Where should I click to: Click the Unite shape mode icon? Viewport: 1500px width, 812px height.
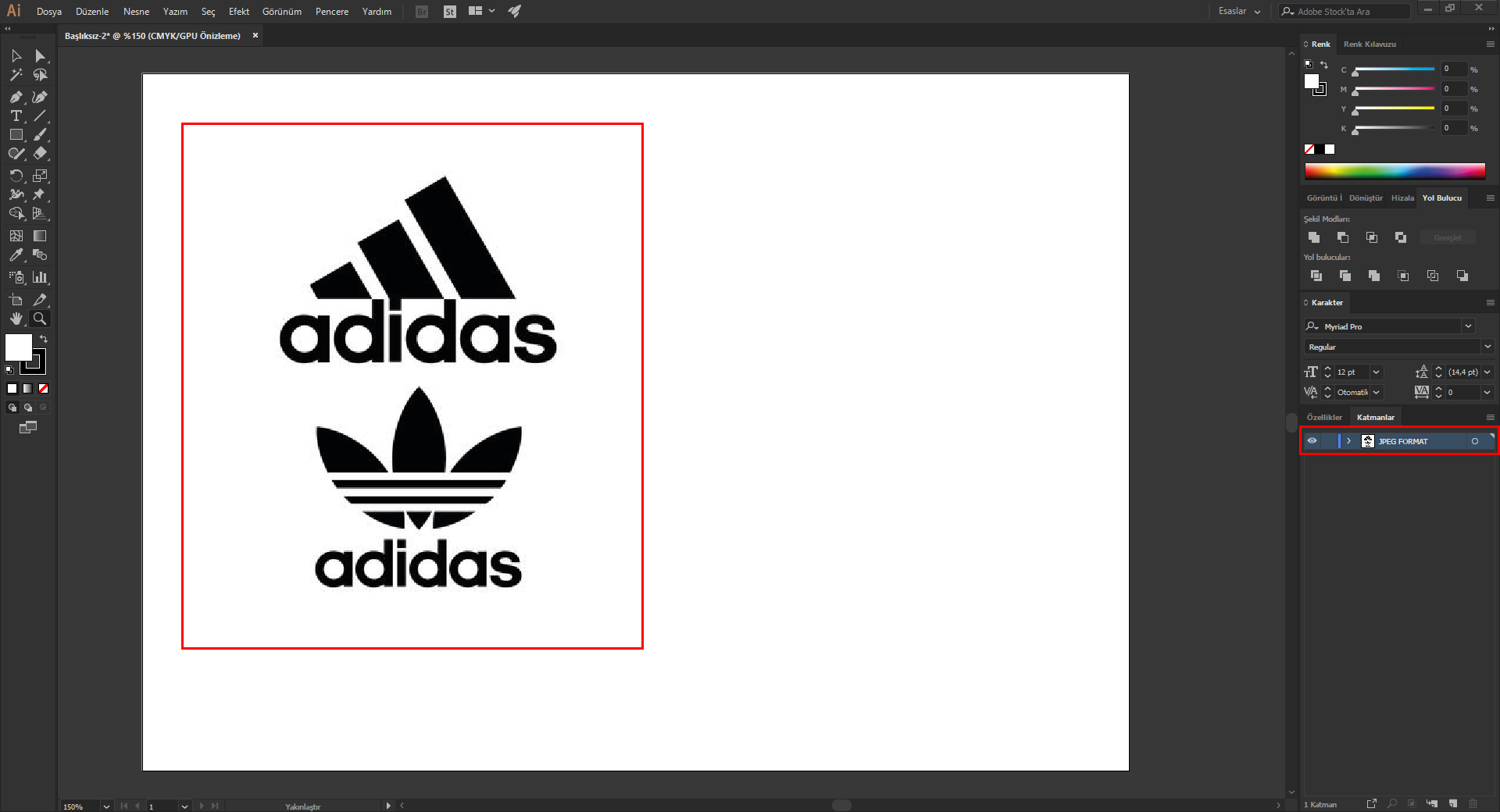pos(1314,237)
